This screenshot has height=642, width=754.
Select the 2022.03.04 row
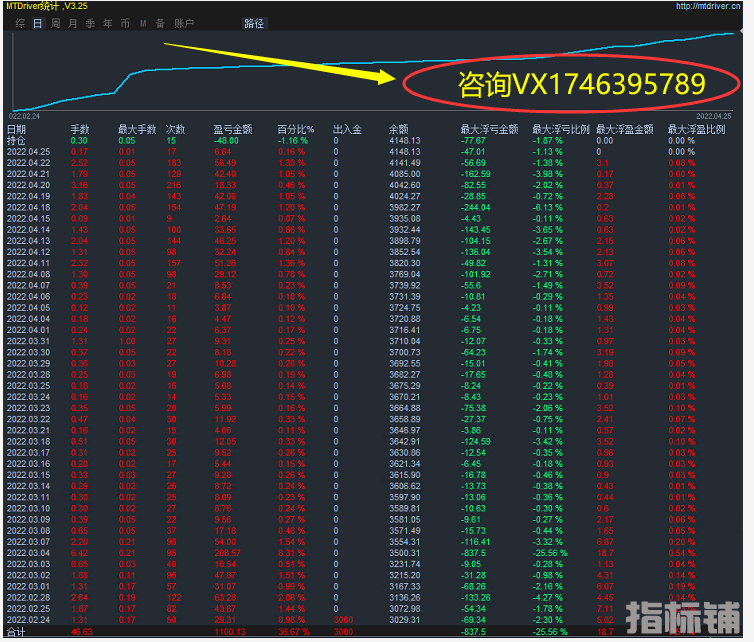(x=28, y=552)
